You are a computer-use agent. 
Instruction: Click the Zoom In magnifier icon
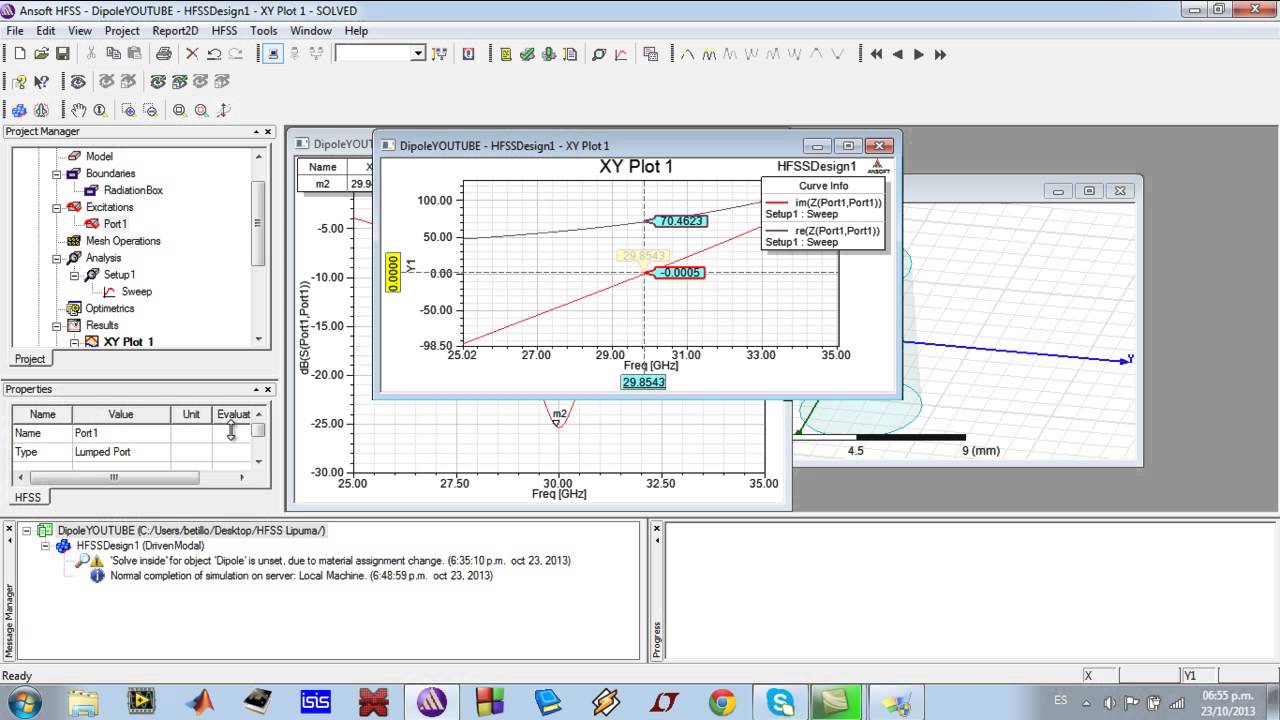point(129,111)
